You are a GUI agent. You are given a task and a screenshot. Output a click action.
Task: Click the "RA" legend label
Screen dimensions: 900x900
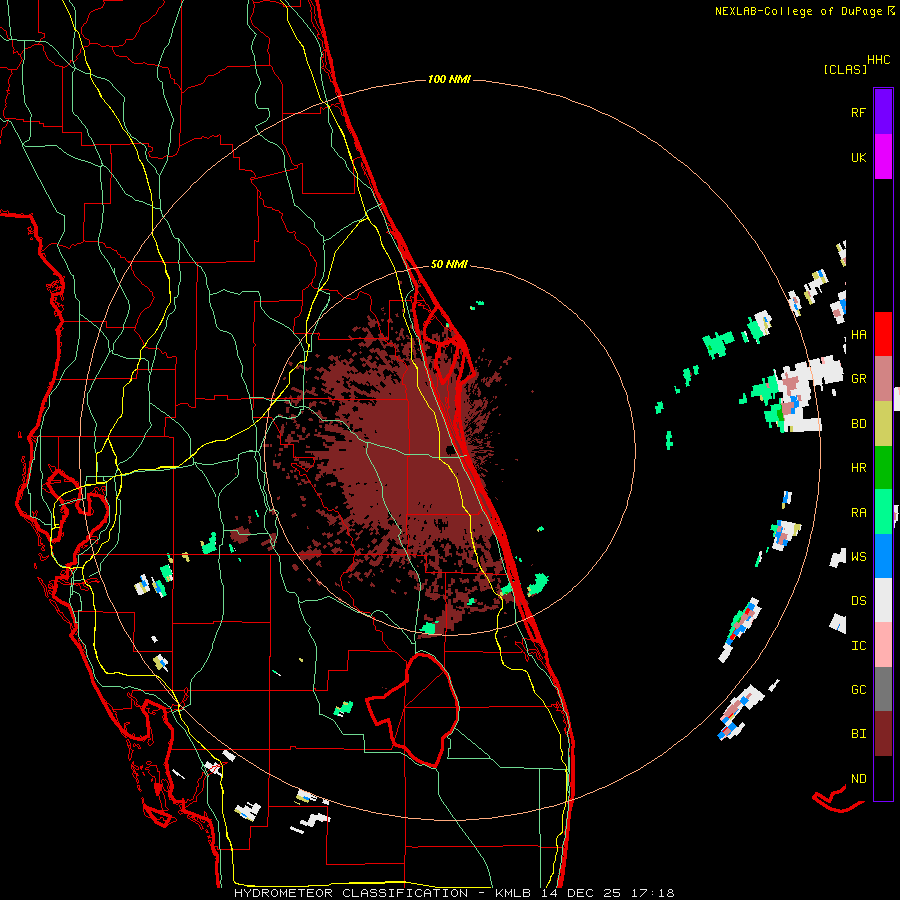click(x=859, y=512)
